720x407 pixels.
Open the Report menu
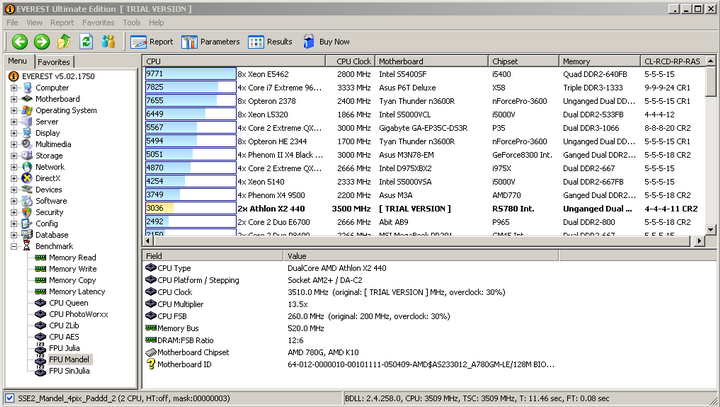click(x=62, y=23)
